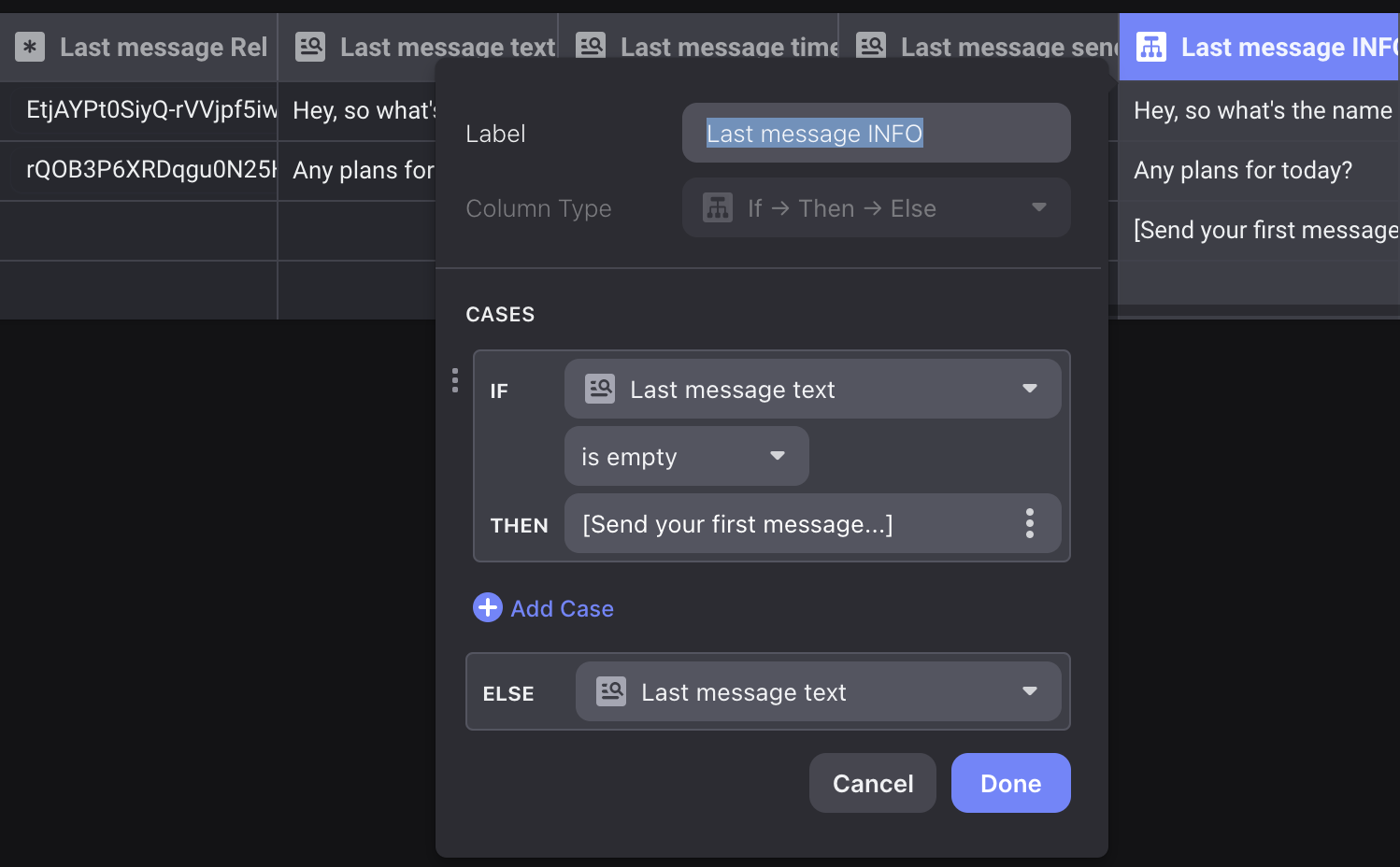The width and height of the screenshot is (1400, 867).
Task: Select the Last message Rel column header
Action: pyautogui.click(x=138, y=47)
